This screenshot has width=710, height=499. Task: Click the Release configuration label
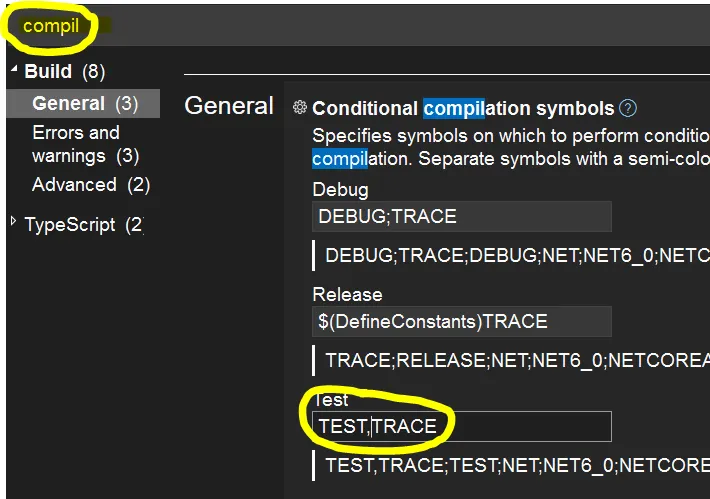click(347, 294)
